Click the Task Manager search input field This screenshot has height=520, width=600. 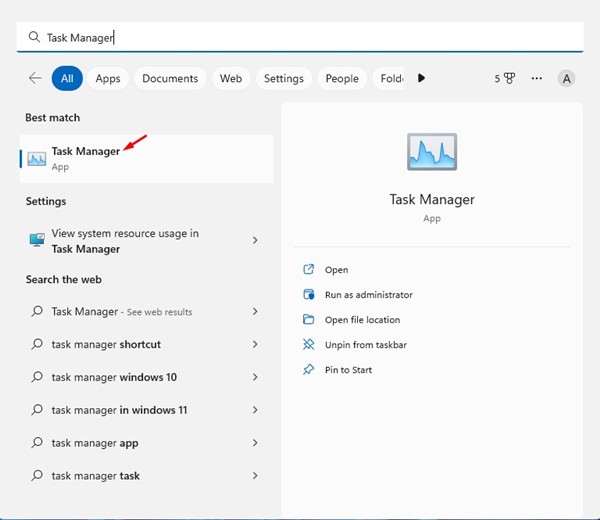point(300,37)
